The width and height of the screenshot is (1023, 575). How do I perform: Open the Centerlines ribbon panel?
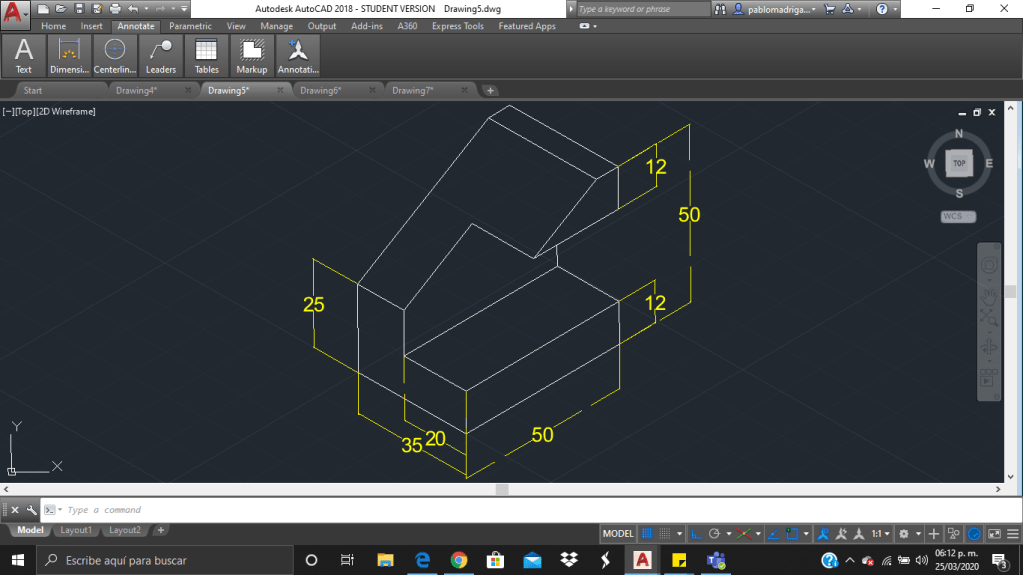point(115,56)
